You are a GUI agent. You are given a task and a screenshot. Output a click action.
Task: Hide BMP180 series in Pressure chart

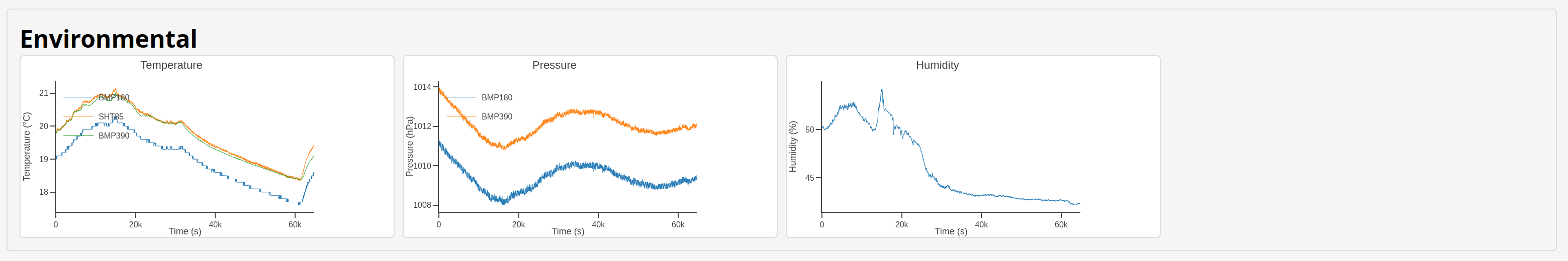497,97
